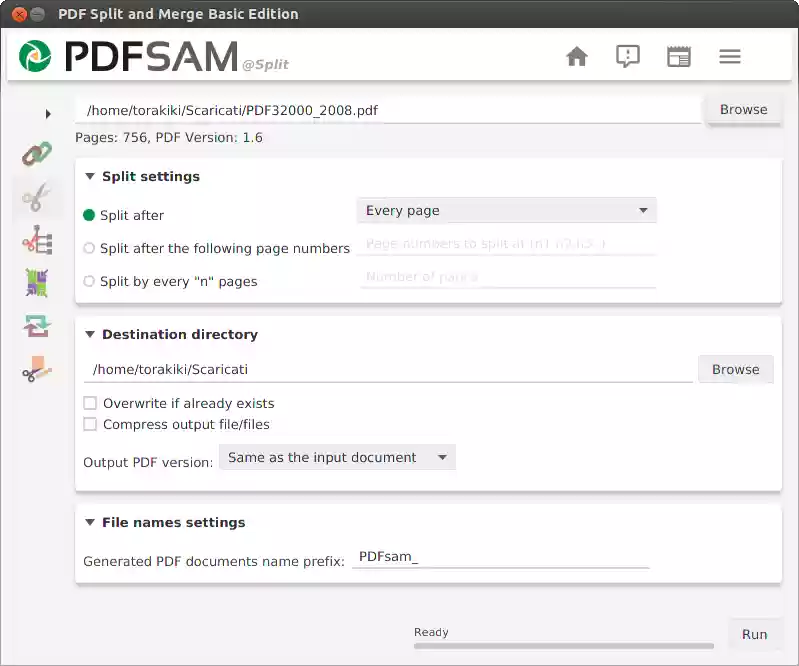Open the Split by bookmarks module icon

tap(37, 241)
